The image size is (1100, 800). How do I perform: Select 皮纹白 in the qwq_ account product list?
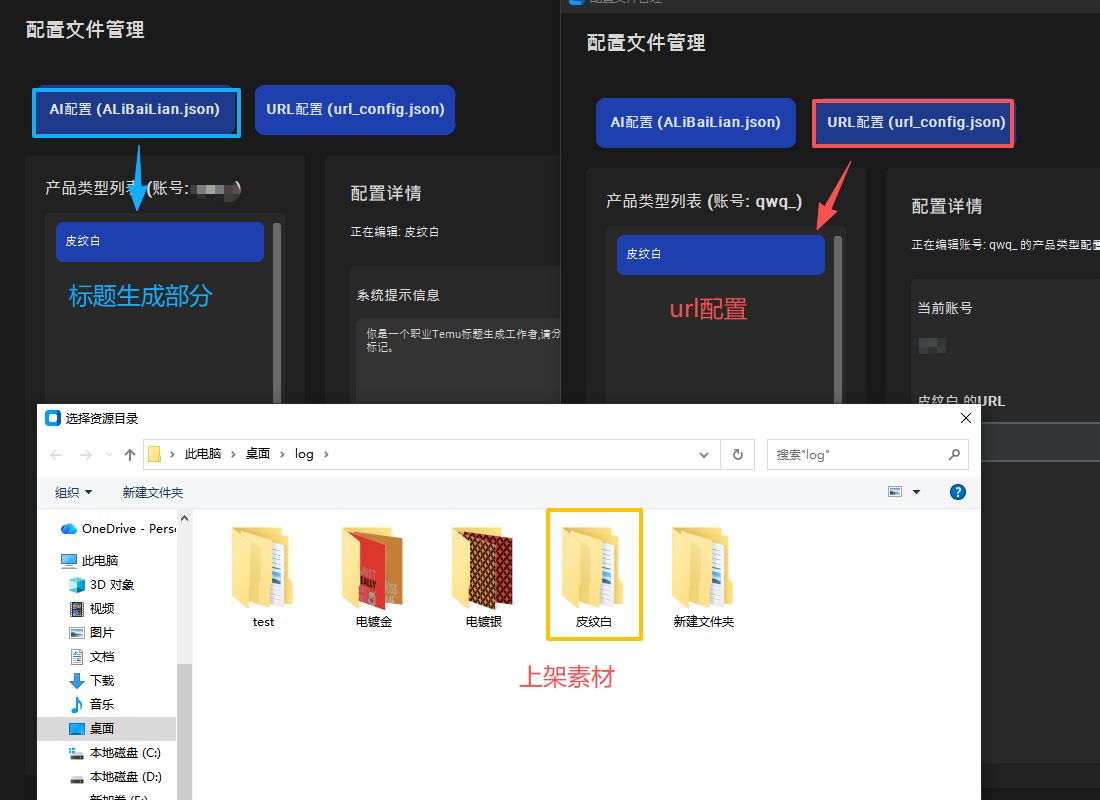pos(720,254)
